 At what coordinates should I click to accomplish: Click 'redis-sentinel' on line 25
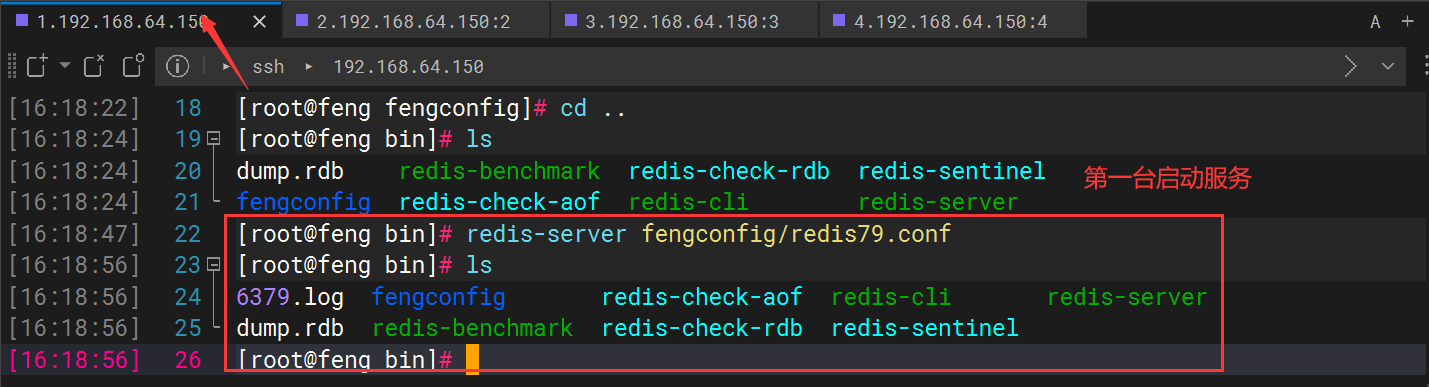pyautogui.click(x=925, y=328)
